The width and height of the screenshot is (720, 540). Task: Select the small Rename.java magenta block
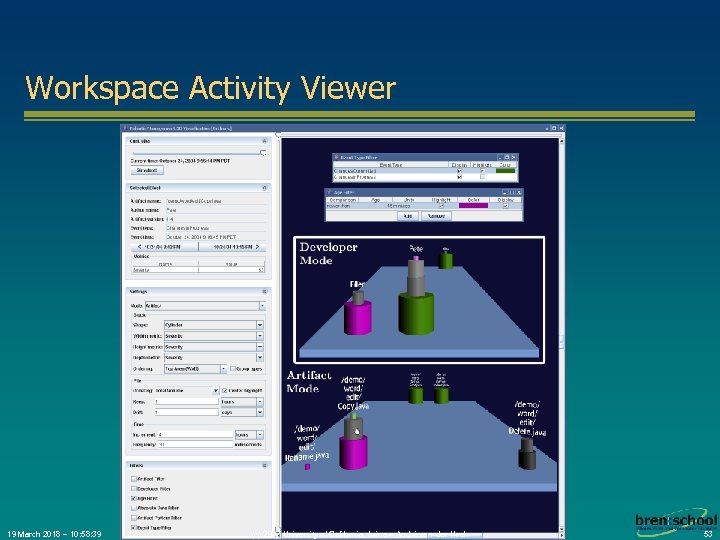[x=307, y=467]
